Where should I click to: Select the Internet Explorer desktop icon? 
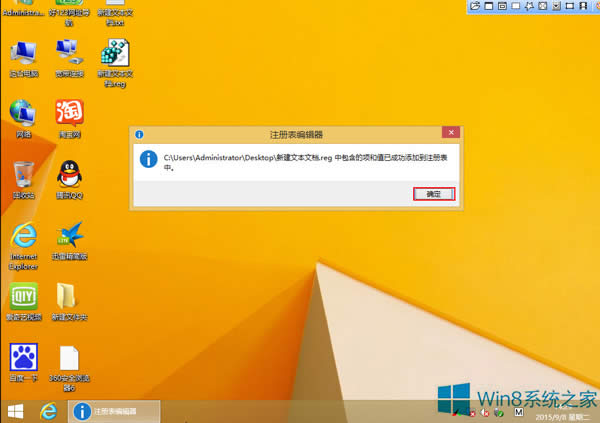[24, 246]
